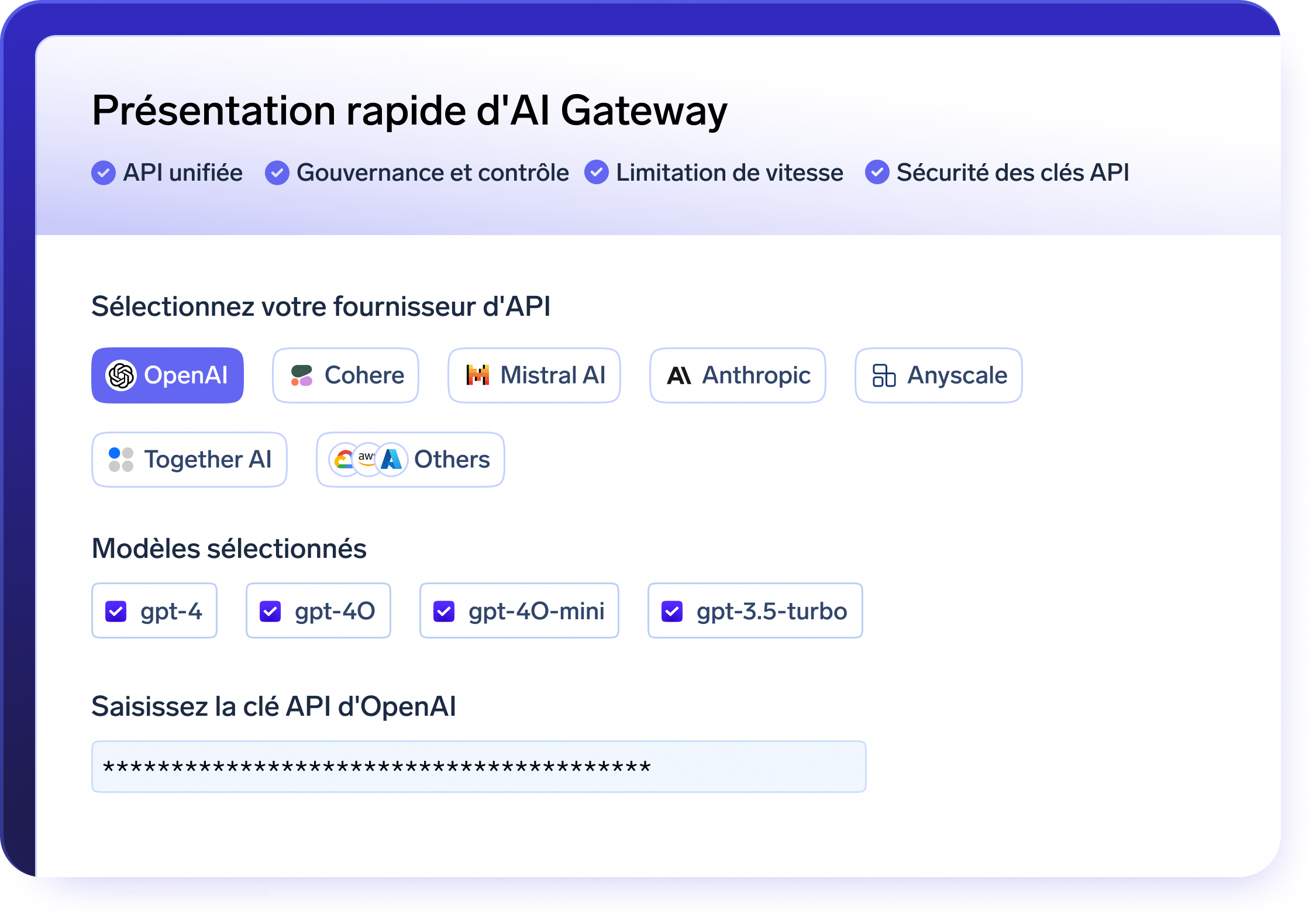The width and height of the screenshot is (1316, 921).
Task: Click the 'Limitation de vitesse' text
Action: (x=729, y=173)
